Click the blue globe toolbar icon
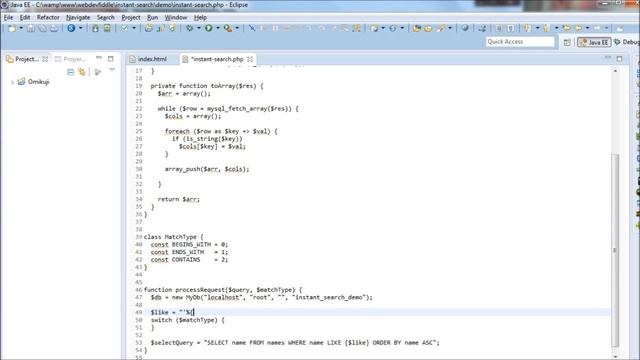Viewport: 640px width, 360px height. pyautogui.click(x=71, y=28)
